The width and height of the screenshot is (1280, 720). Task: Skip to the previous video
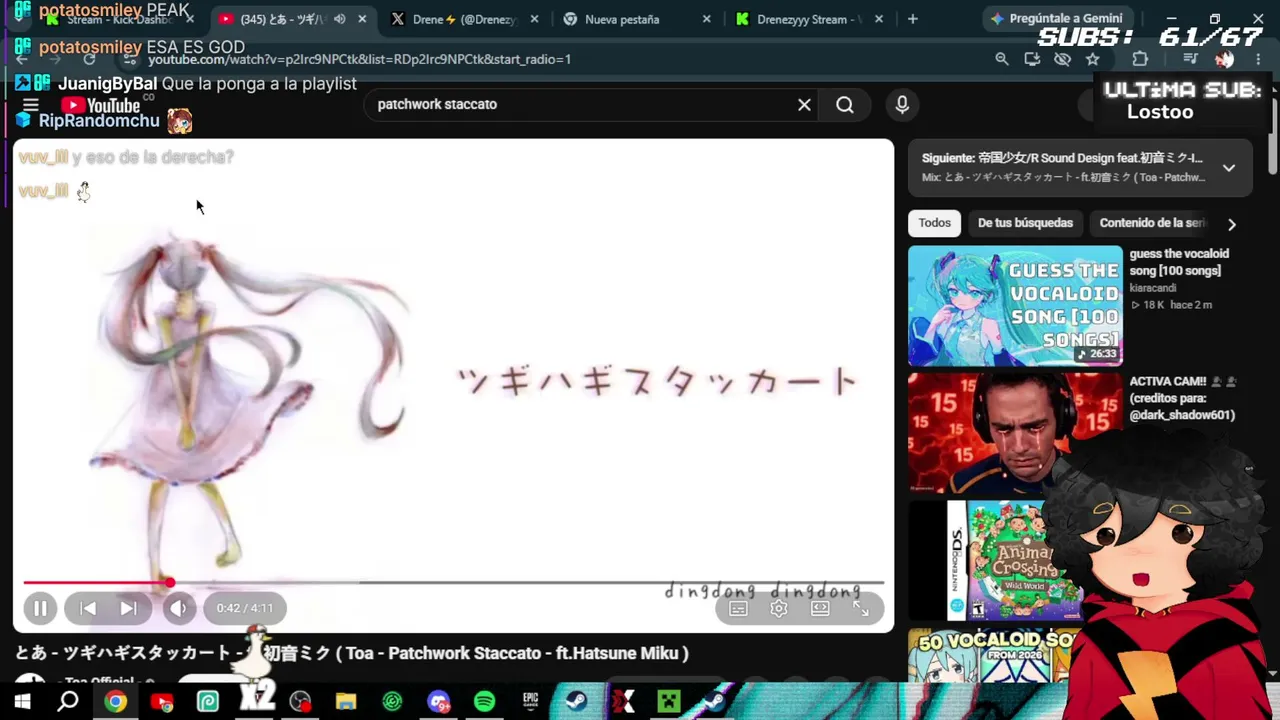pos(88,608)
